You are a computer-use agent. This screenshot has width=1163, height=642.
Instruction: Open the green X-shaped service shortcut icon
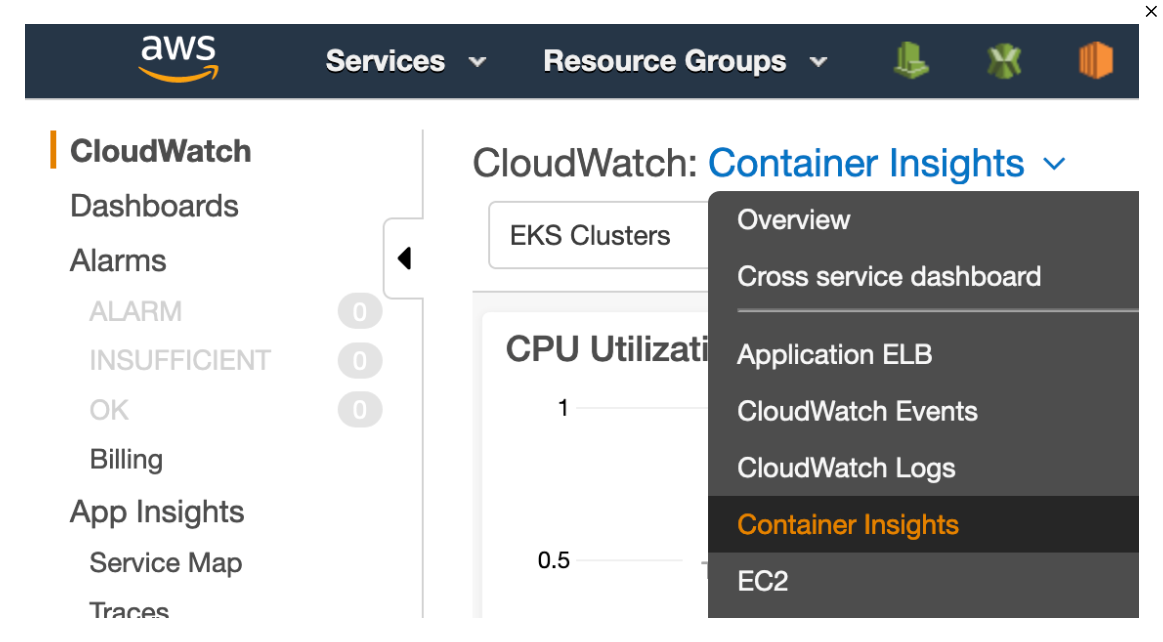(1004, 61)
